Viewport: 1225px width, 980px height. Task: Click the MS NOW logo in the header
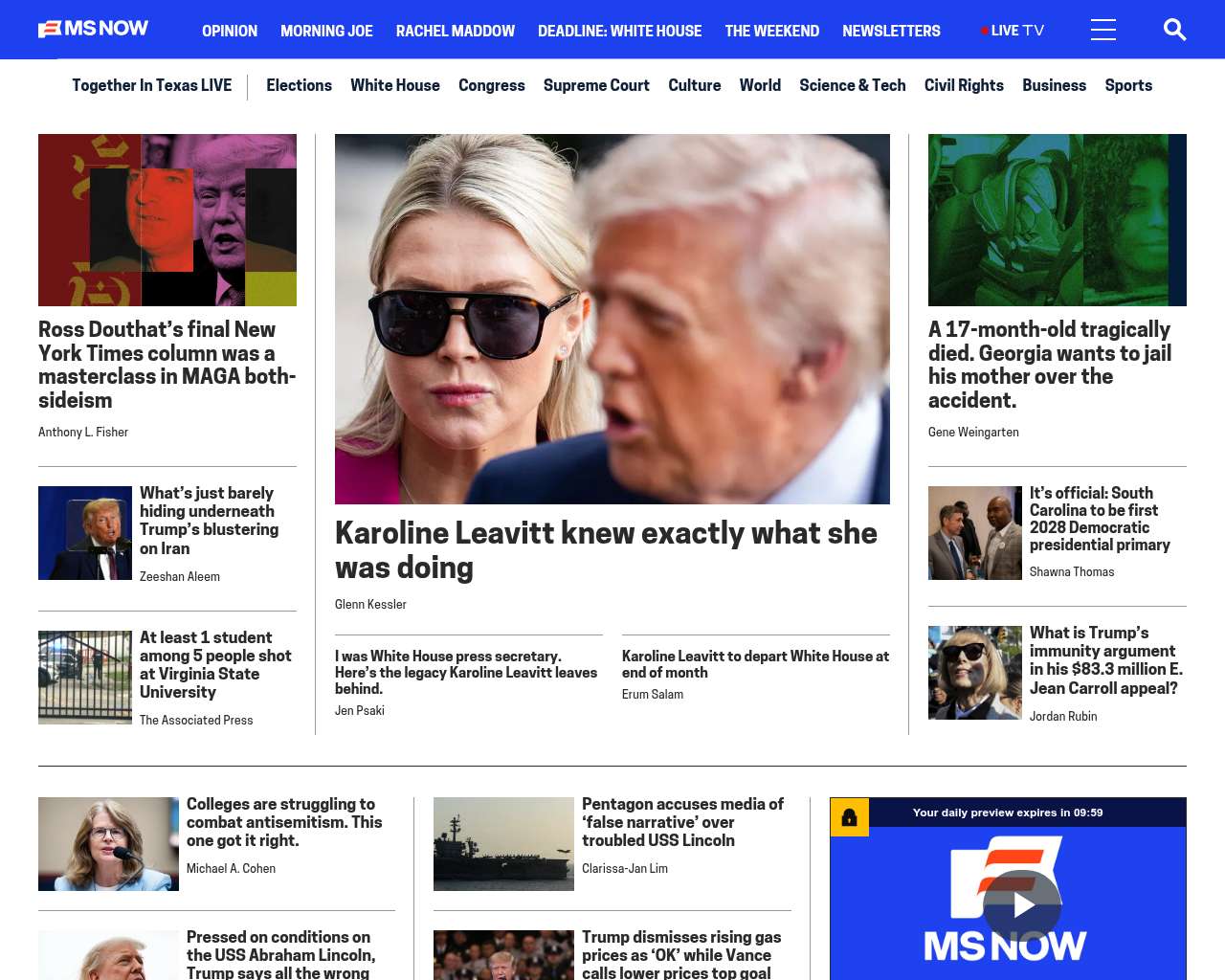click(93, 29)
